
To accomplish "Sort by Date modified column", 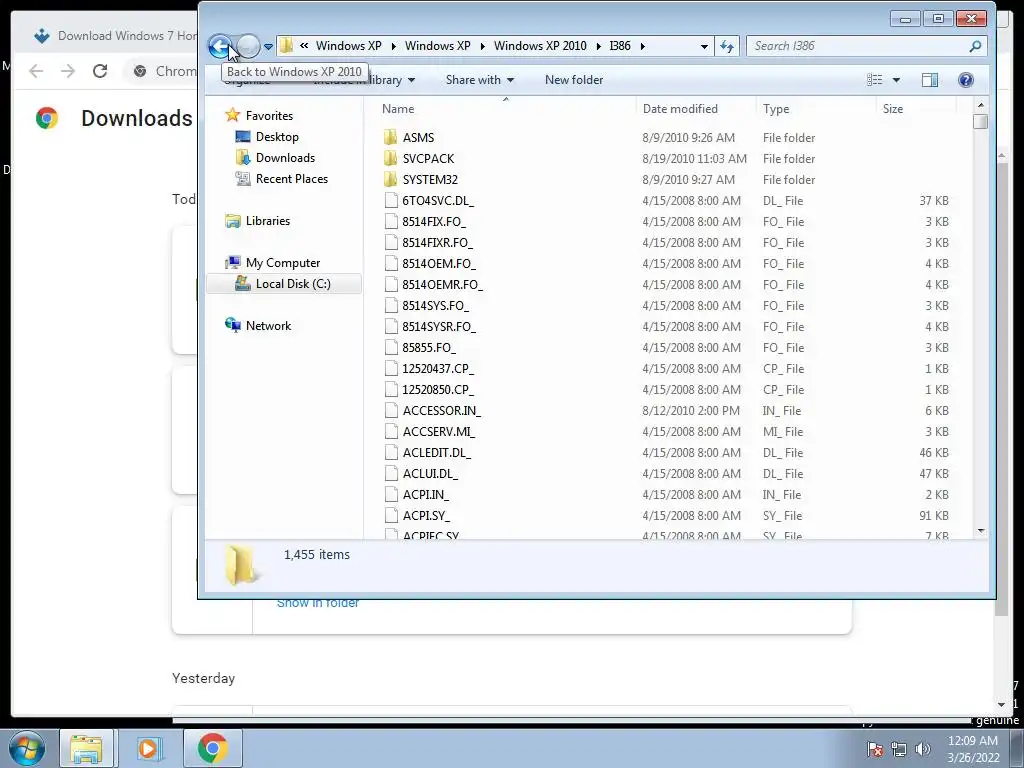I will click(x=680, y=109).
